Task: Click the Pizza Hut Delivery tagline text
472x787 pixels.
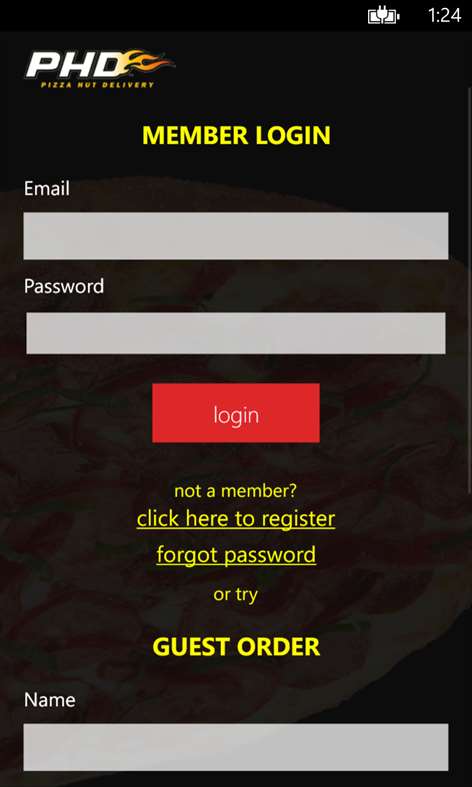Action: [97, 84]
